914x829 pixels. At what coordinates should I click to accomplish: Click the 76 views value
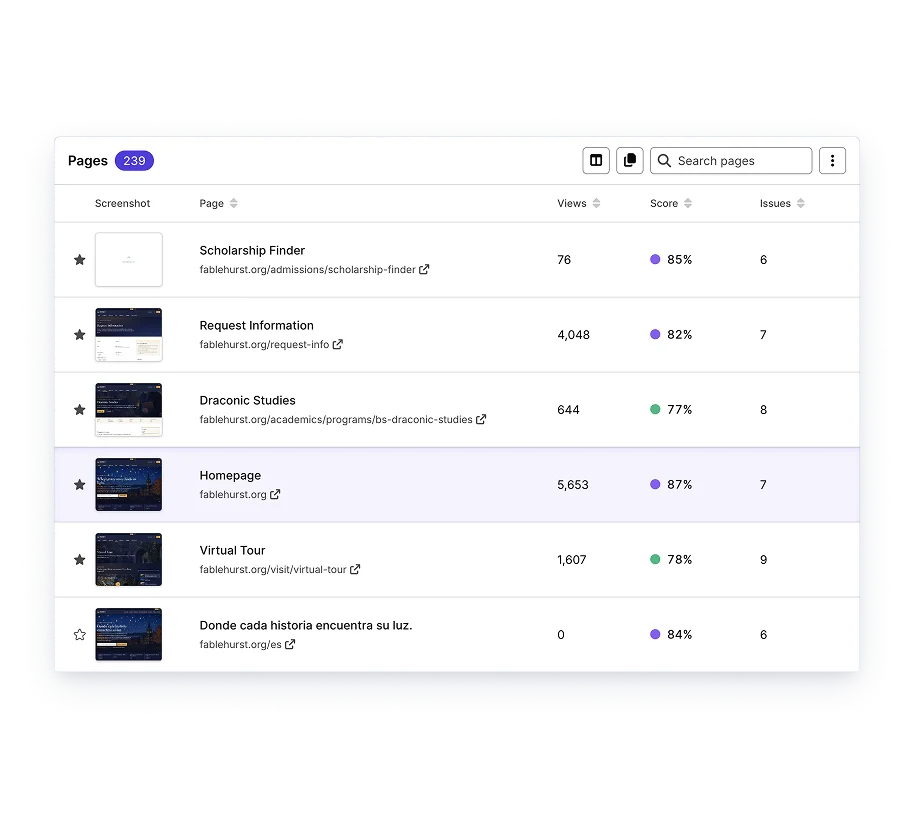564,259
